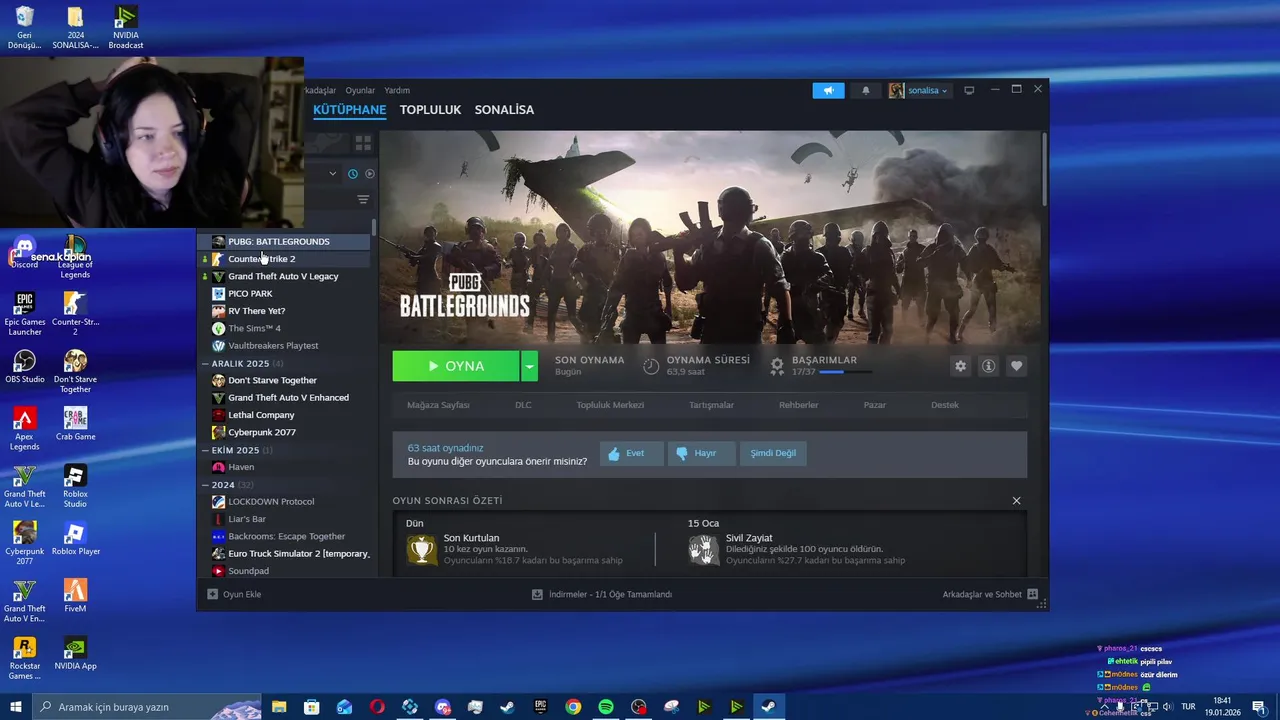Recommend the game with Evet button
Image resolution: width=1280 pixels, height=720 pixels.
[x=631, y=453]
